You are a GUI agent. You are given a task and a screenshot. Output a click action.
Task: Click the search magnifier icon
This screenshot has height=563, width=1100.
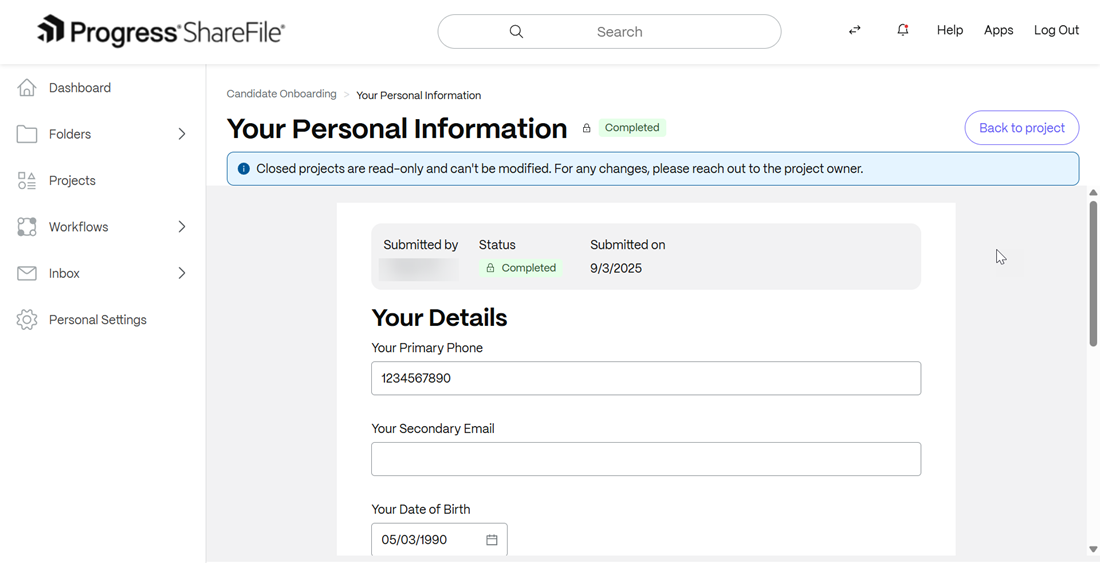(516, 32)
